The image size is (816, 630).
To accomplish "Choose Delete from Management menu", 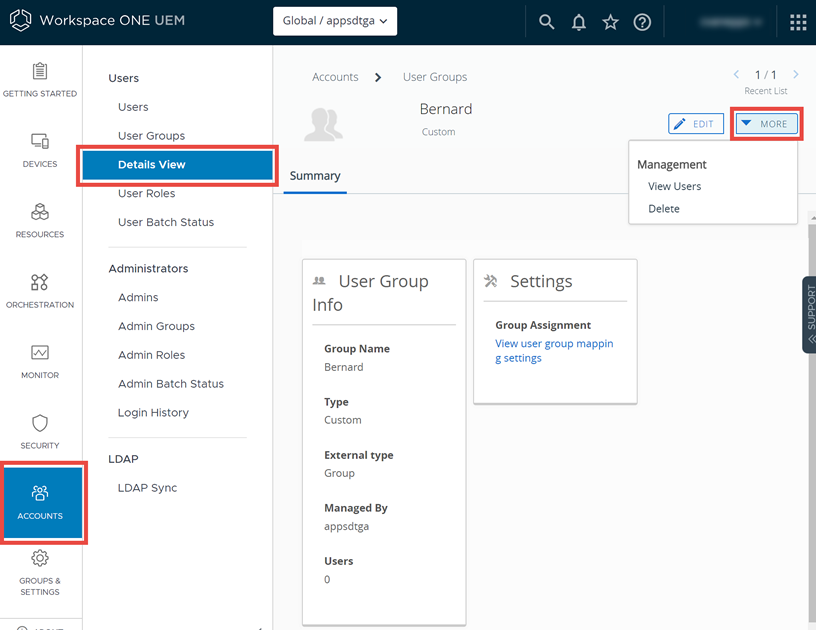I will [x=664, y=209].
